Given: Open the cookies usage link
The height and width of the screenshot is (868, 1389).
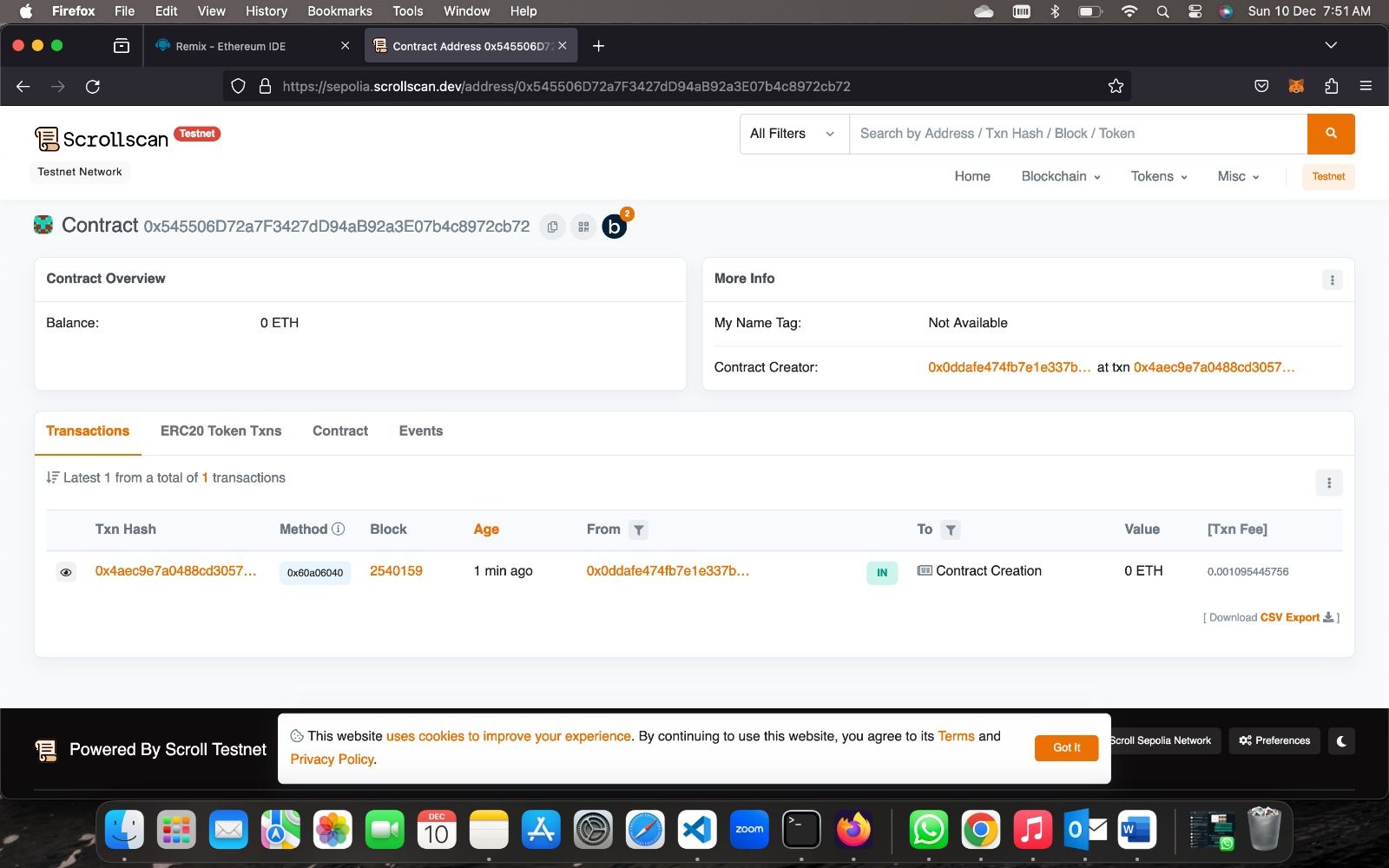Looking at the screenshot, I should click(x=509, y=736).
